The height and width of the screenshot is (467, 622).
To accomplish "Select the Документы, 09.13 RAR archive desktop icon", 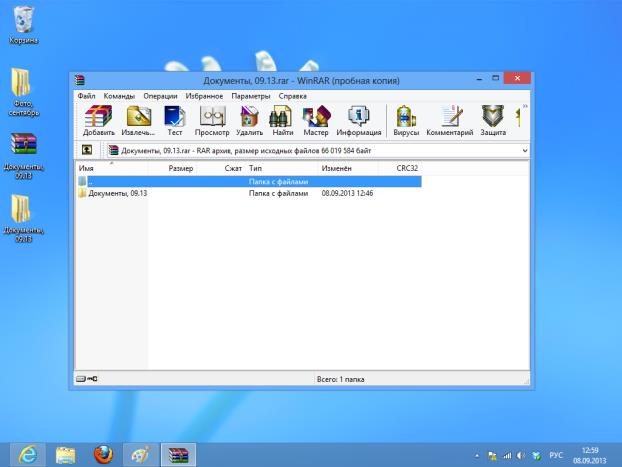I will 23,156.
